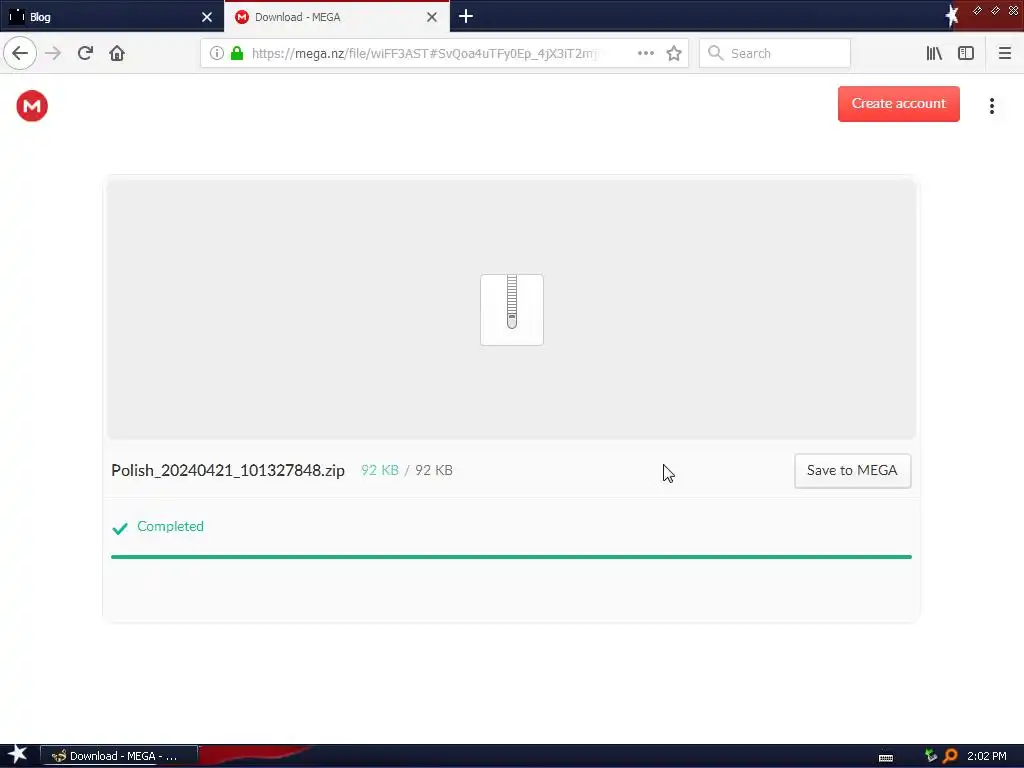The height and width of the screenshot is (768, 1024).
Task: Toggle the sidebar icon in the toolbar
Action: tap(966, 53)
